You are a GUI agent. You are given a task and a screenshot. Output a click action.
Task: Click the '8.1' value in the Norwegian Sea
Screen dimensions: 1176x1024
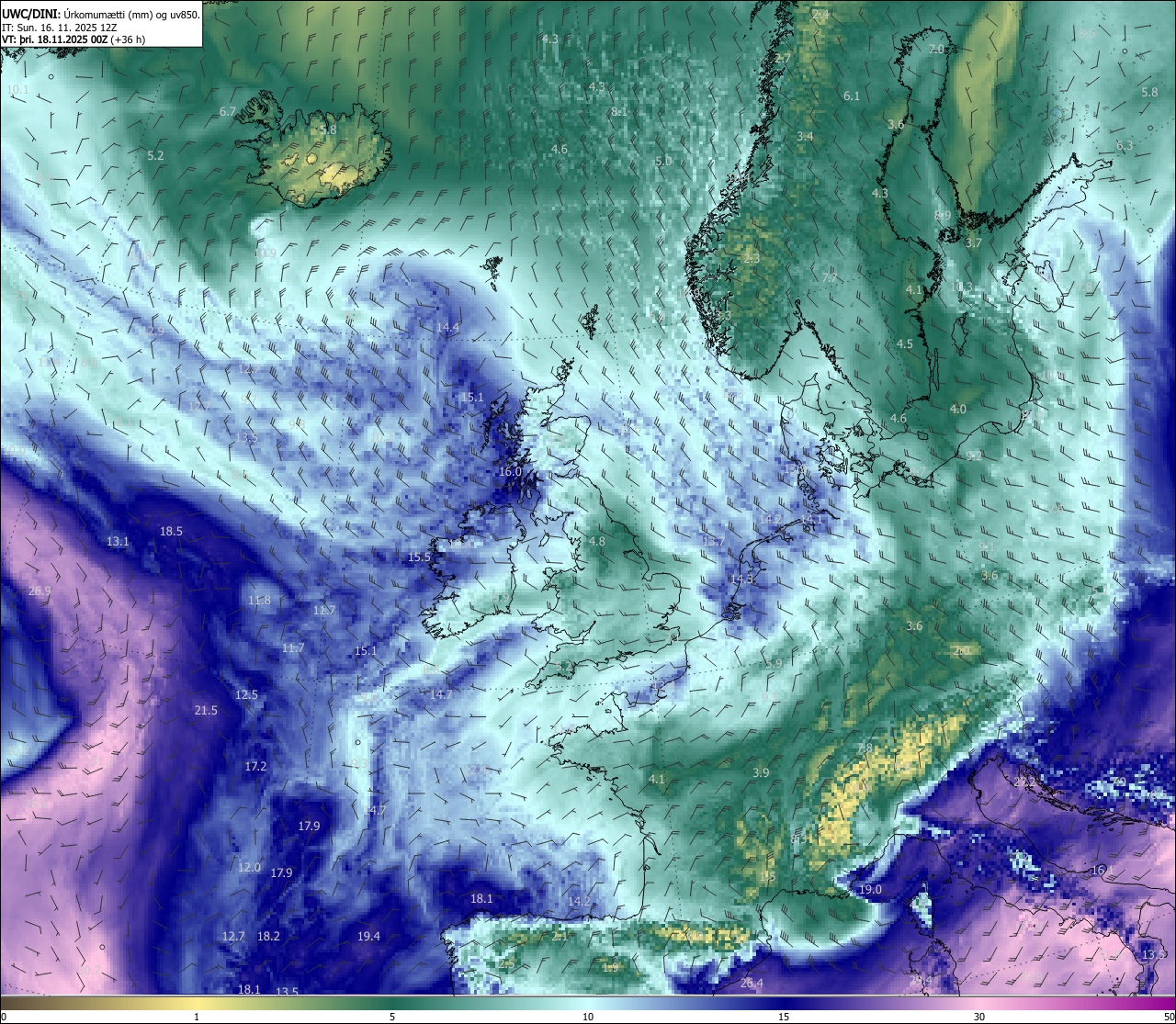(619, 111)
